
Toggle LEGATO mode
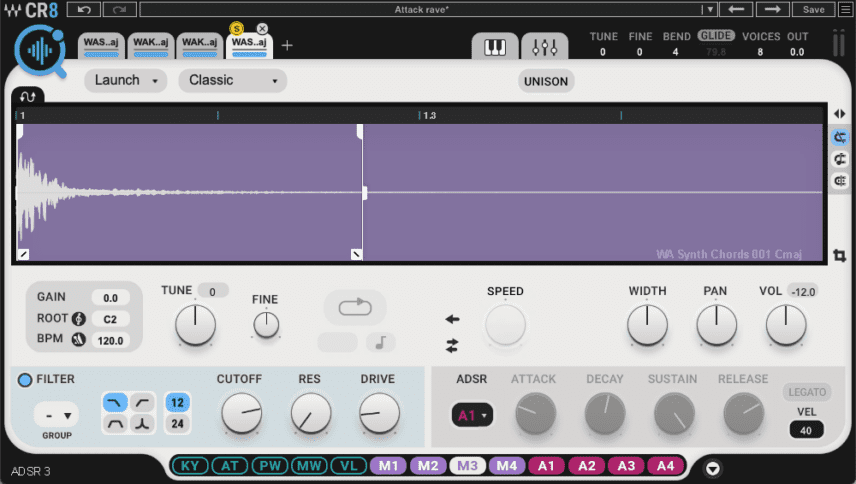[x=807, y=392]
